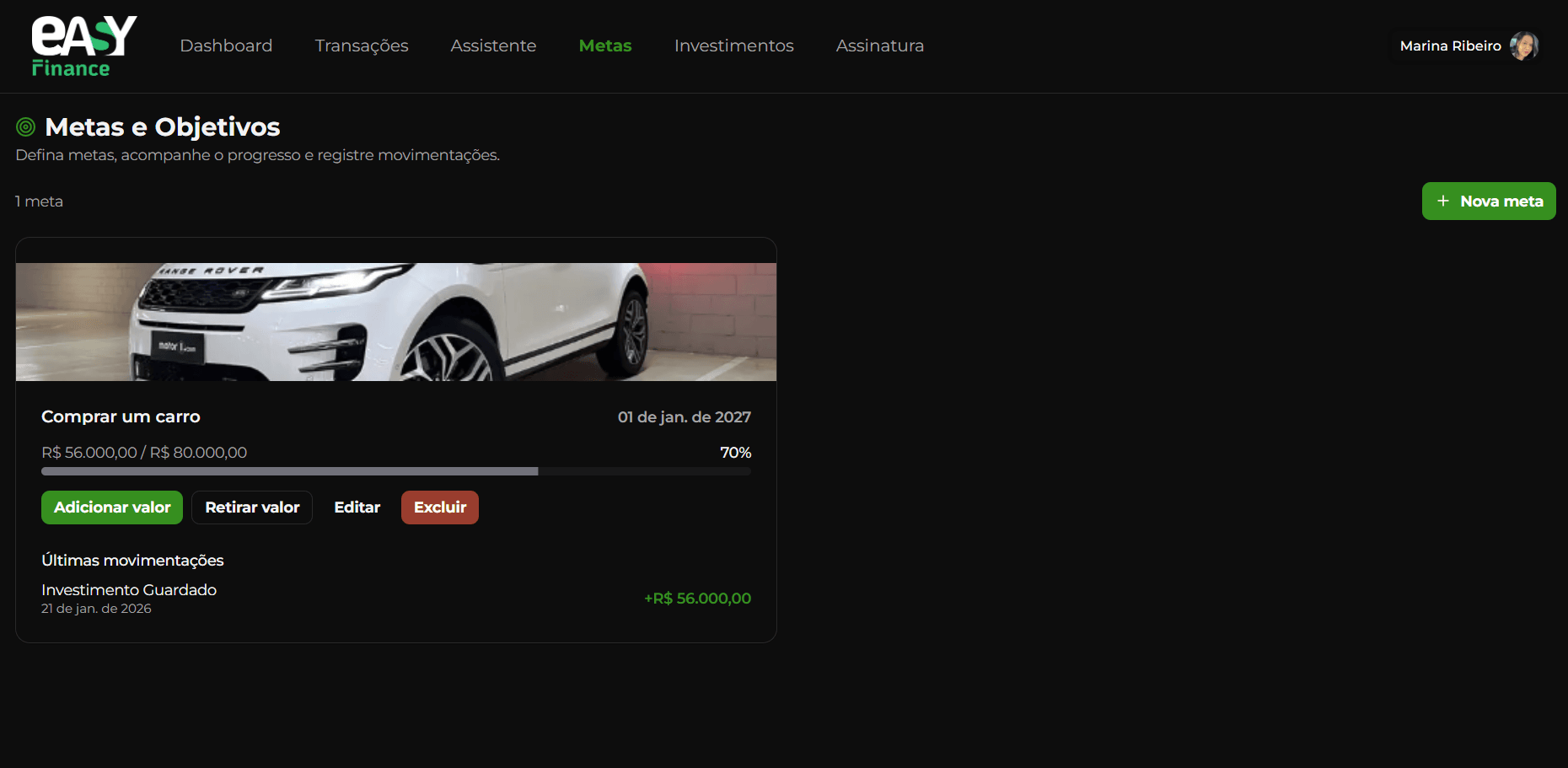Screen dimensions: 1568x768
Task: Click the Metas e Objetivos page heading
Action: click(x=163, y=127)
